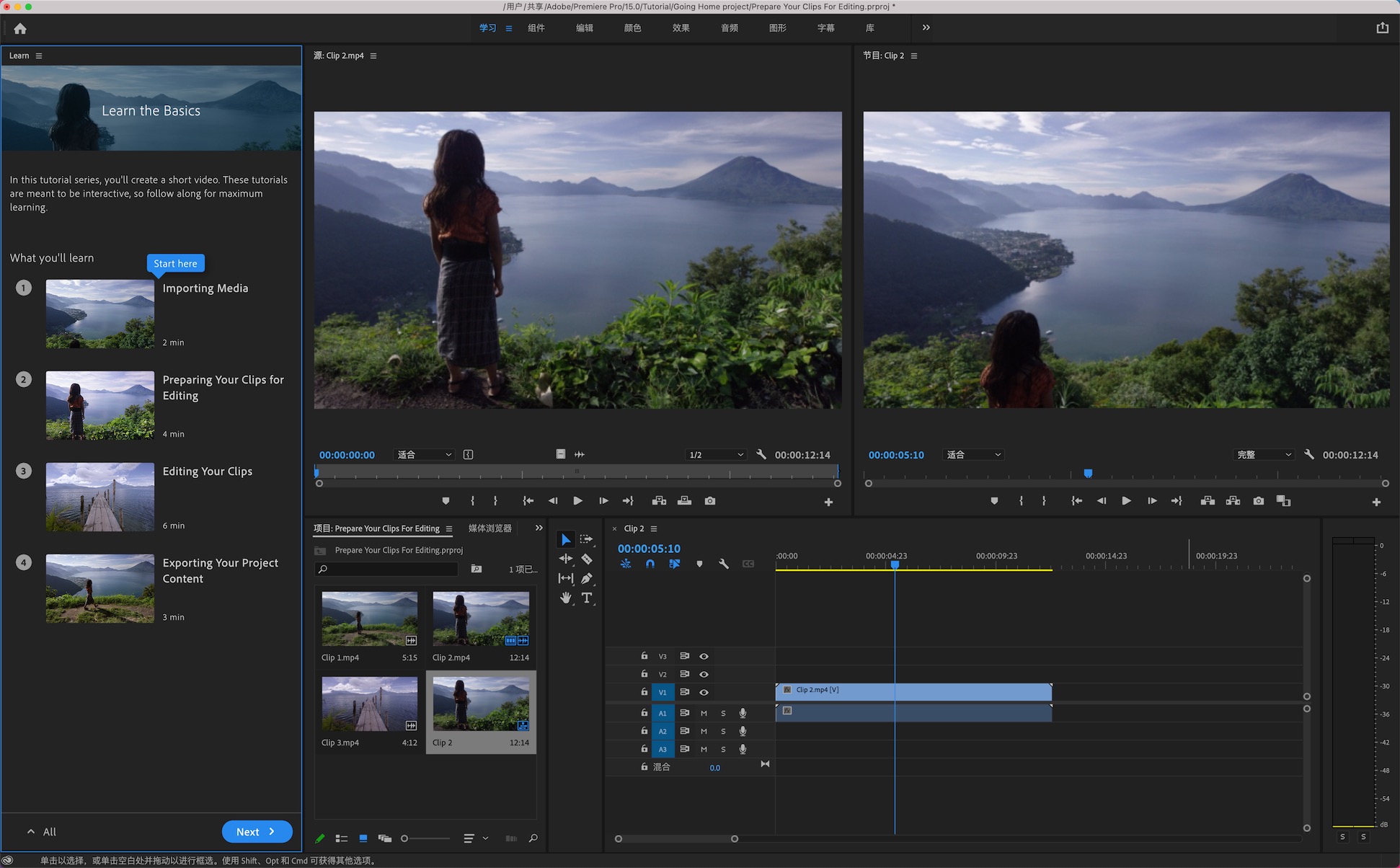
Task: Select the Hand tool
Action: point(566,598)
